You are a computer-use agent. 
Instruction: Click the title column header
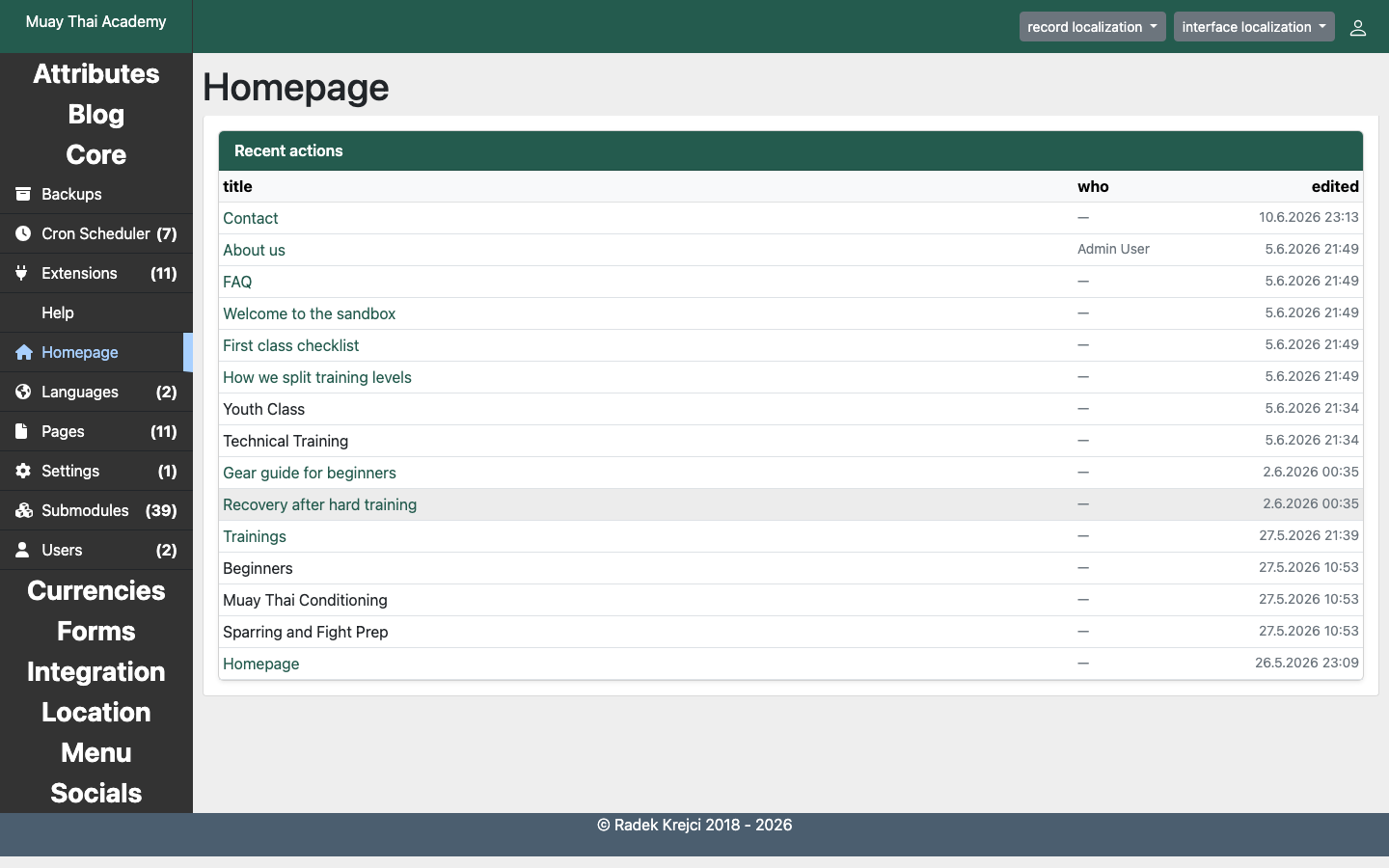(237, 186)
